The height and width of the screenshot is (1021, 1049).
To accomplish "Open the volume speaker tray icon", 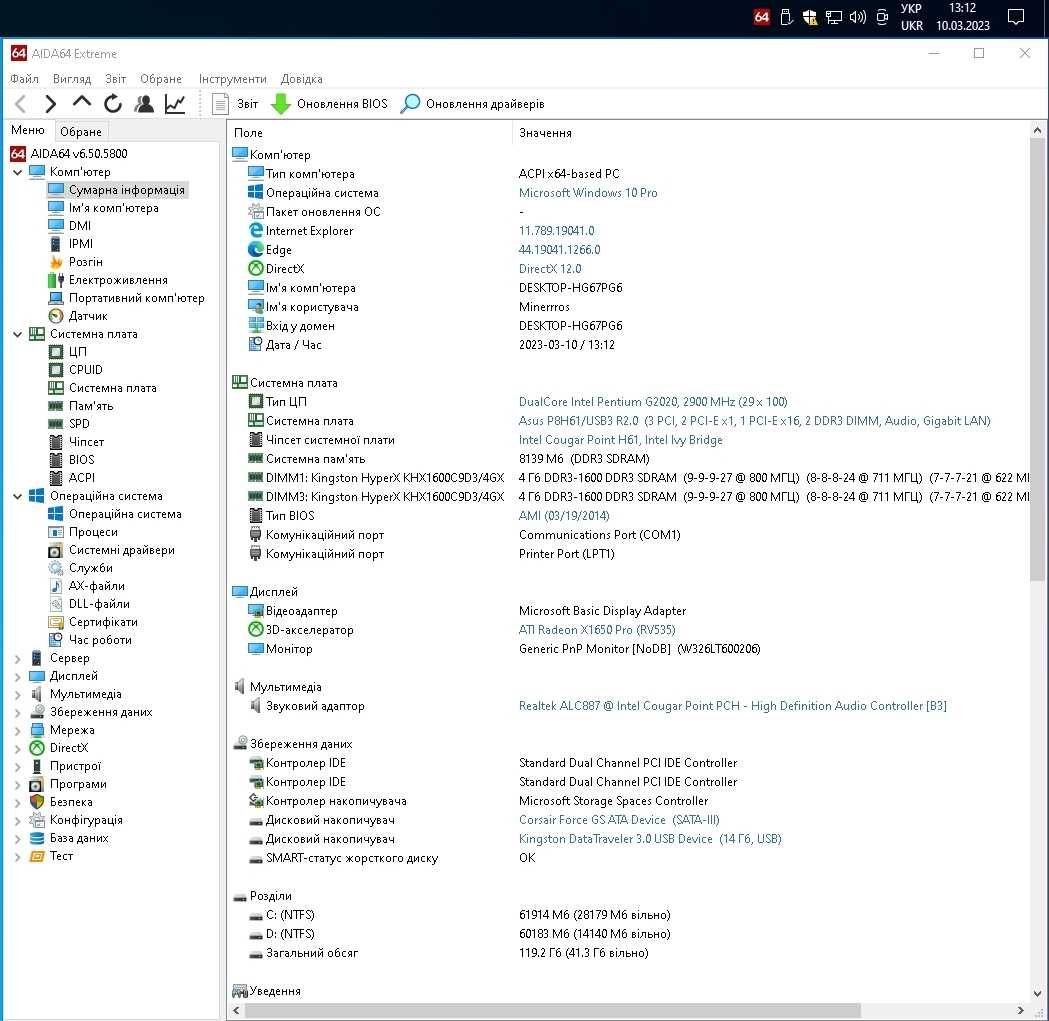I will 858,17.
